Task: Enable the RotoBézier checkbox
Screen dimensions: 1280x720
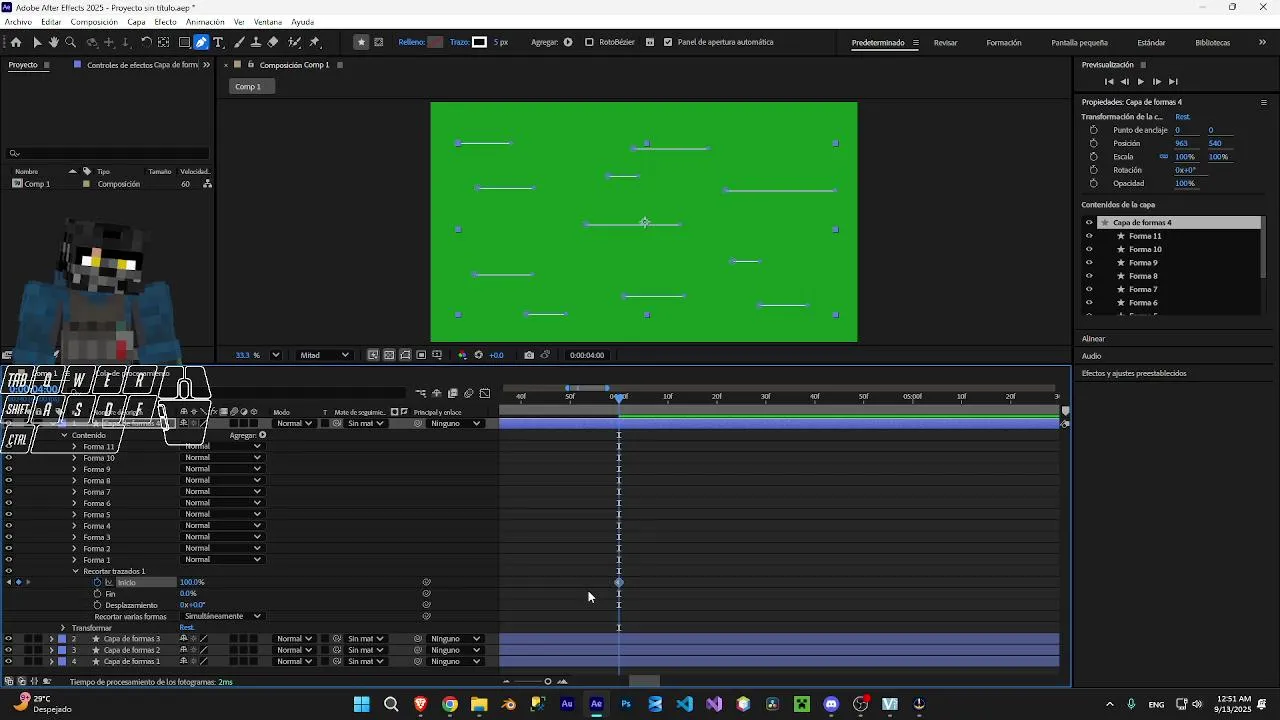Action: coord(589,42)
